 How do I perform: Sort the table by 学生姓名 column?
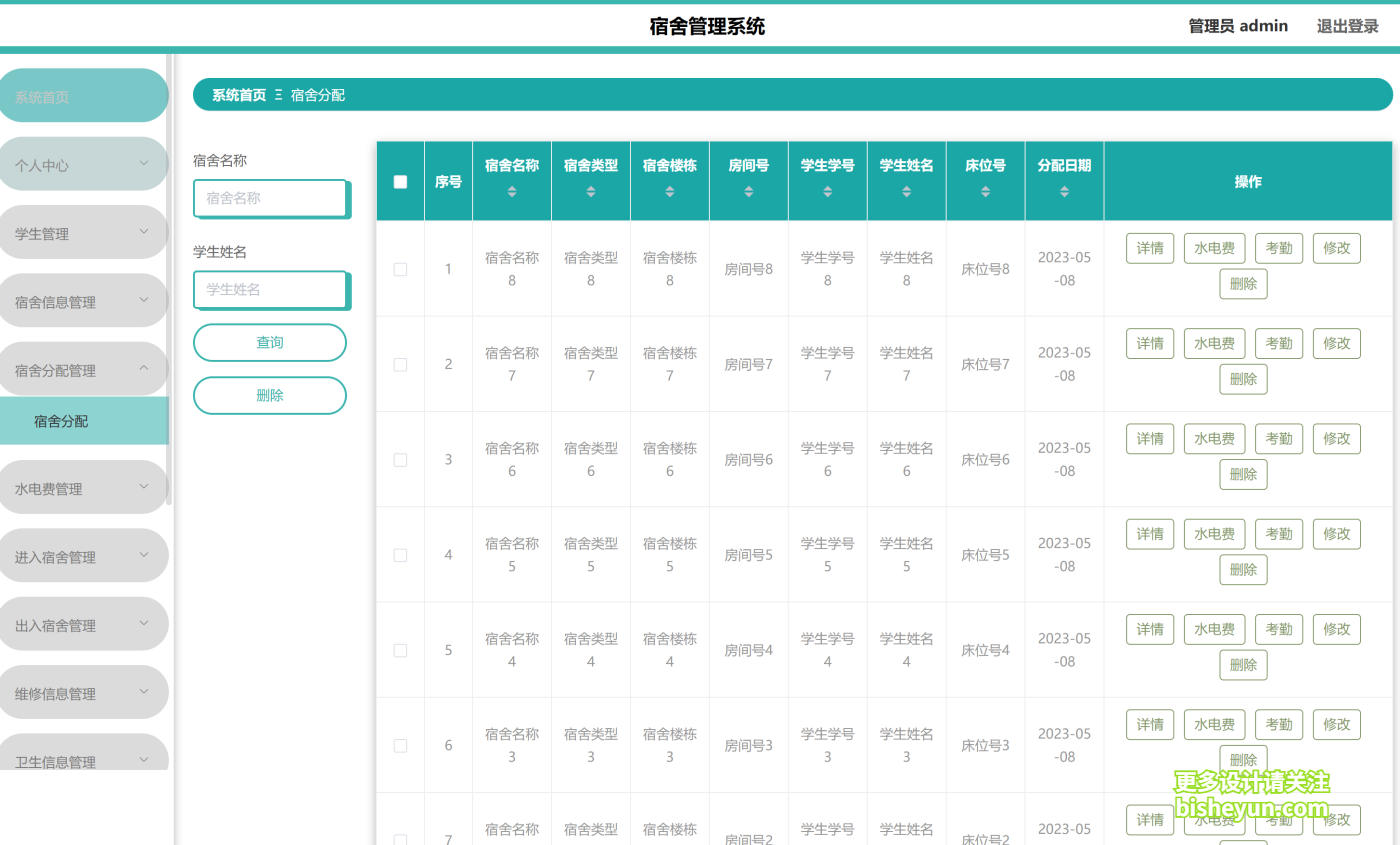906,191
